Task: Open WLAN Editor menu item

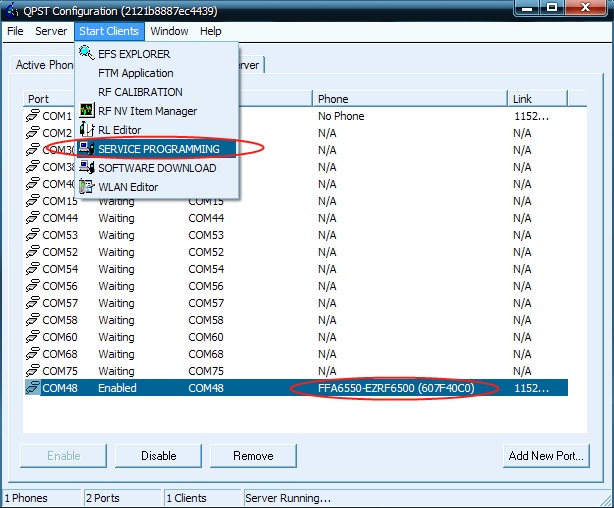Action: 157,187
